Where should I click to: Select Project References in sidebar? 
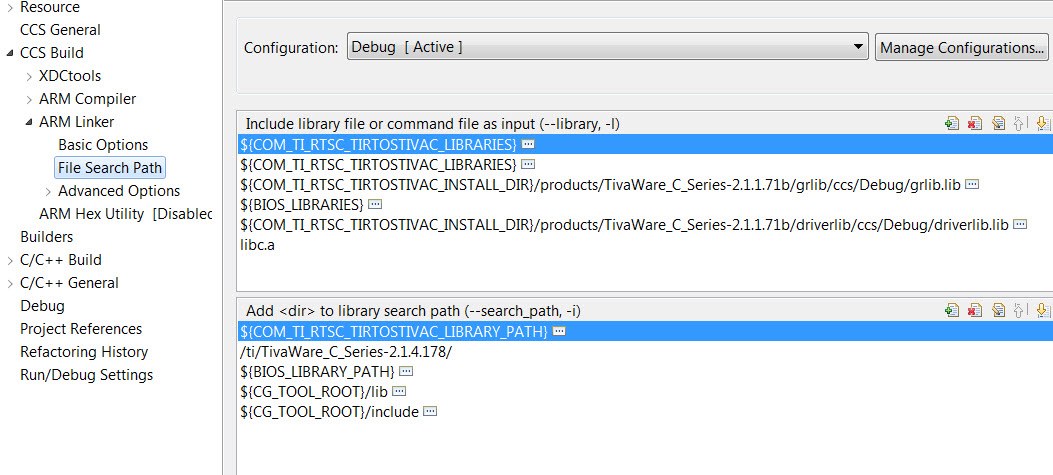[x=81, y=329]
